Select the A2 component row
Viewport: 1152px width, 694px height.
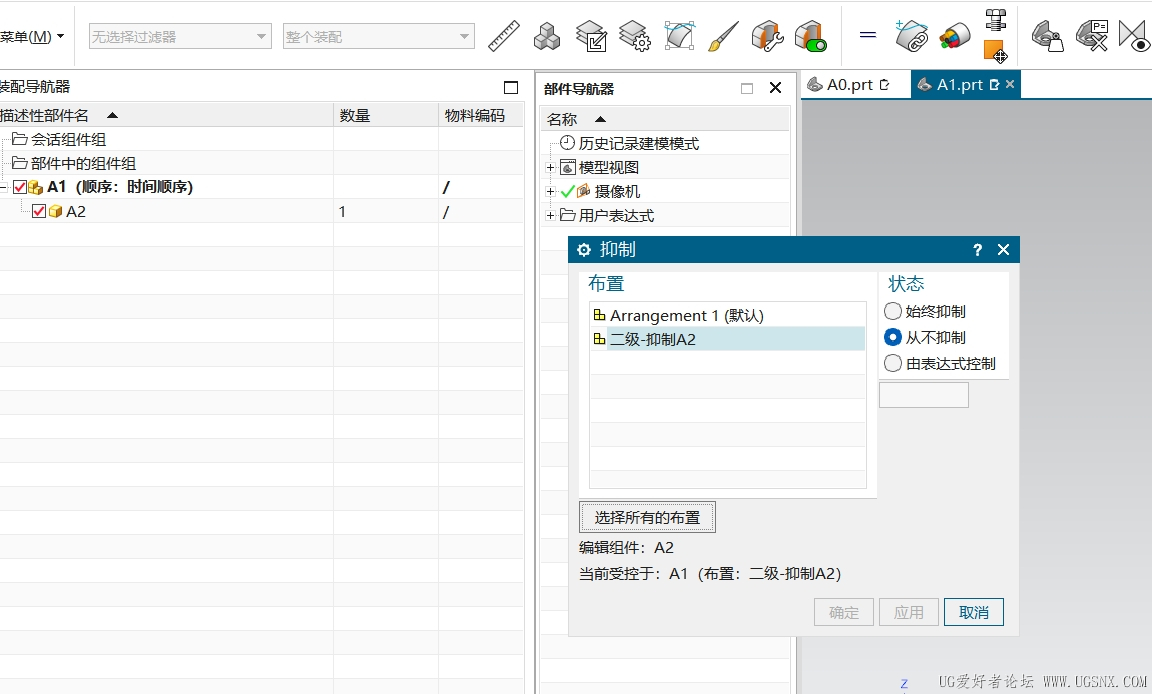click(x=262, y=212)
